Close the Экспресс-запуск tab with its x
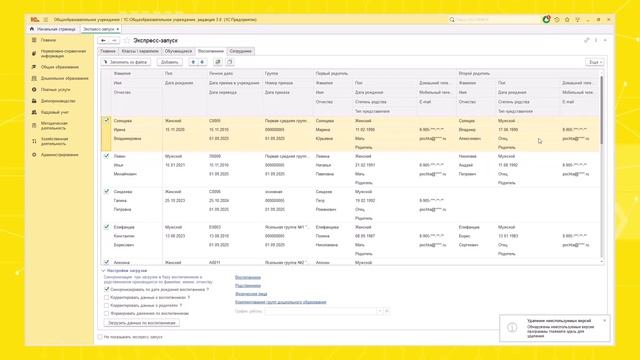Screen dimensions: 640x360 tap(118, 29)
